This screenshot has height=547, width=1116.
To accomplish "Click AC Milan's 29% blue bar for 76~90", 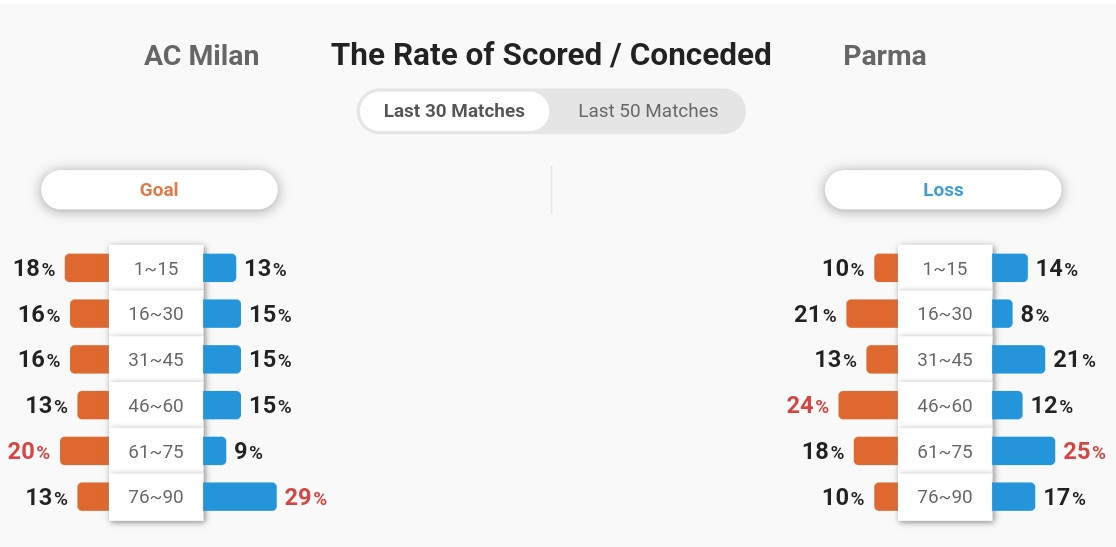I will coord(240,496).
